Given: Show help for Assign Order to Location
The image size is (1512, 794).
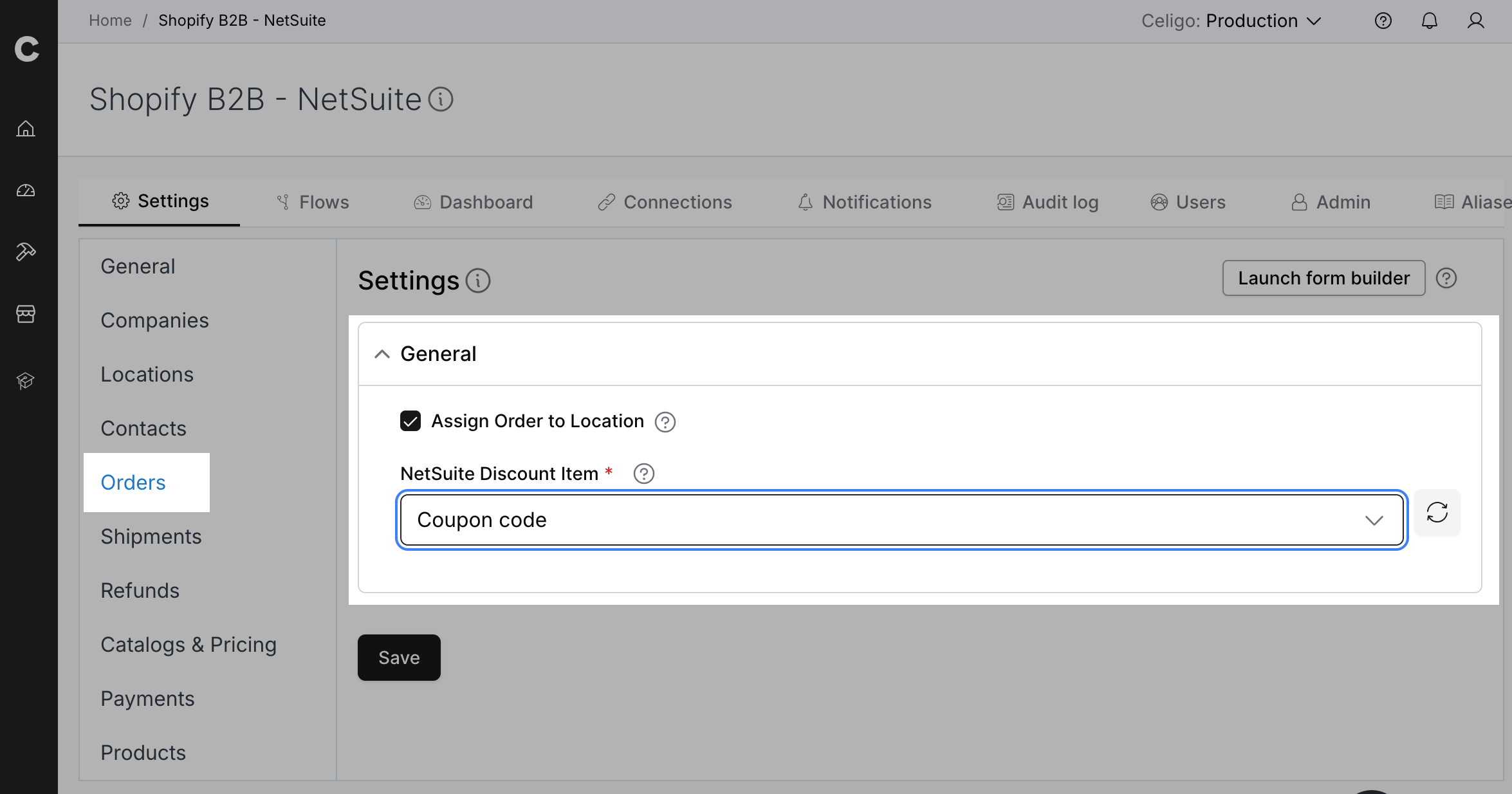Looking at the screenshot, I should [665, 422].
